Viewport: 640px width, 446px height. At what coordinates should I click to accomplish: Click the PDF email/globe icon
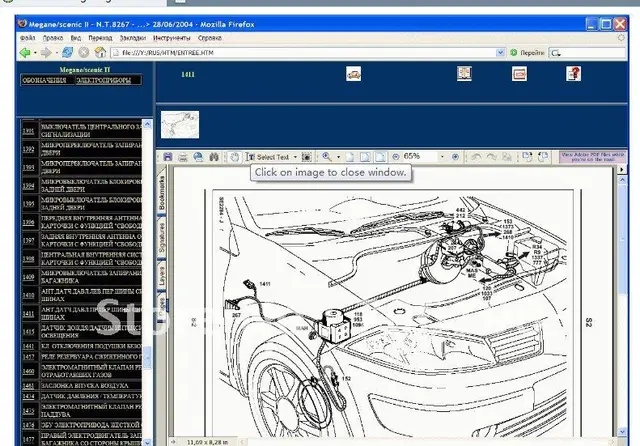(198, 157)
